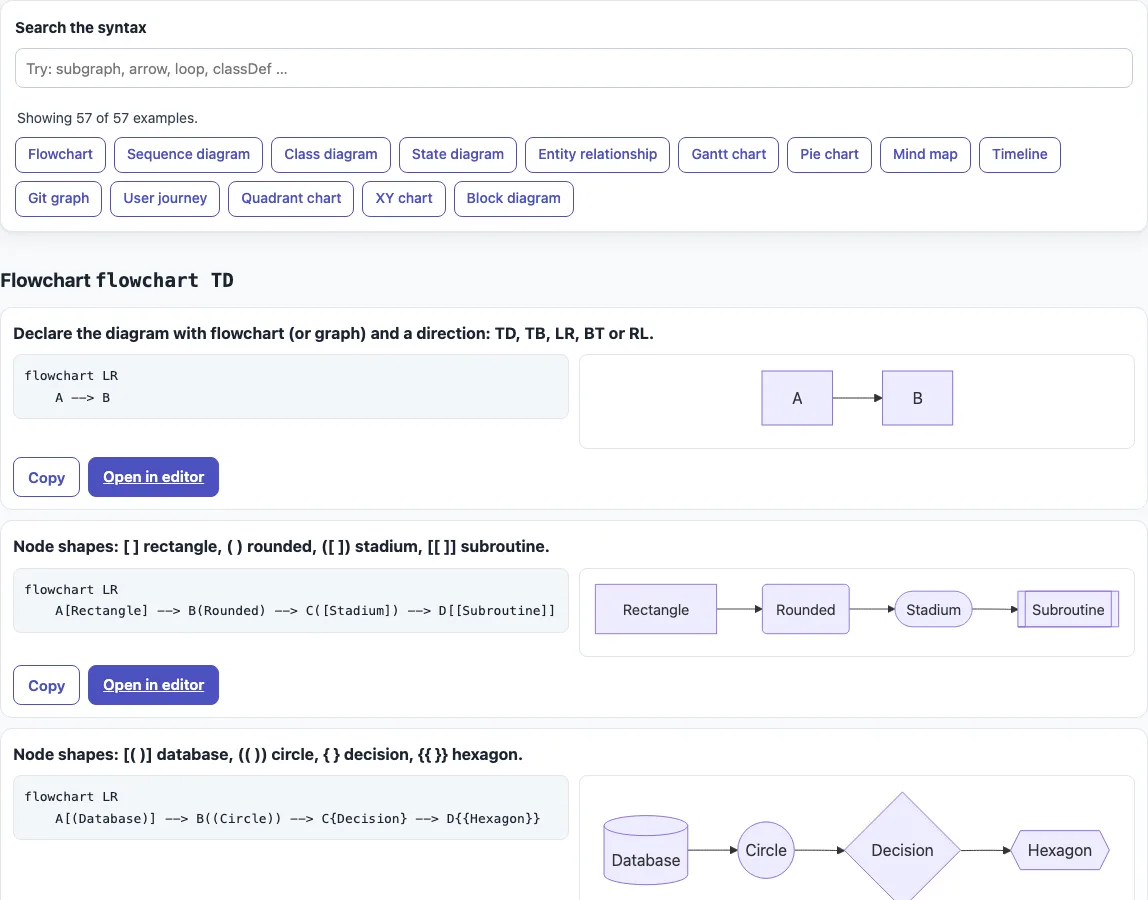
Task: Click the Hexagon diagram node
Action: coord(1059,850)
